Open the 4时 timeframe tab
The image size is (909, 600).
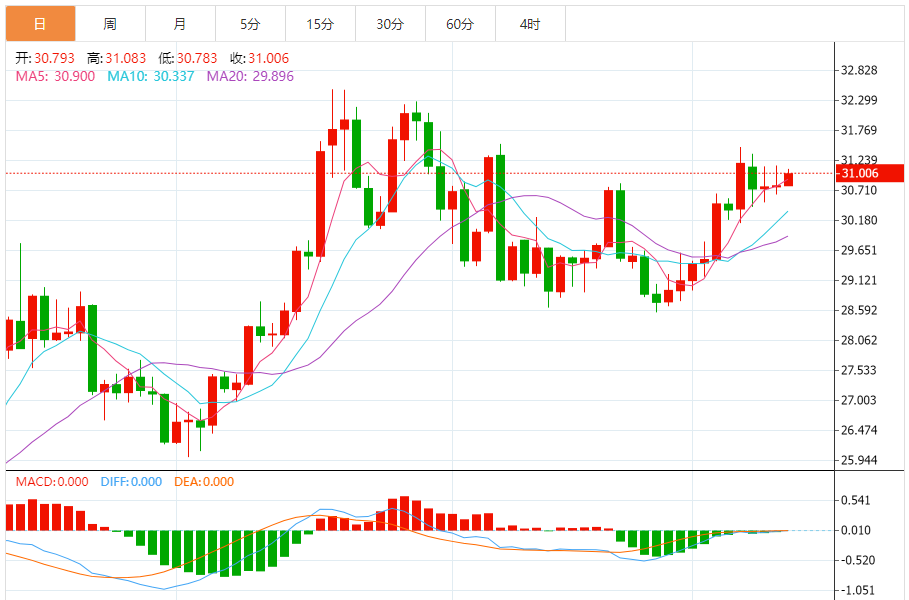pyautogui.click(x=530, y=24)
